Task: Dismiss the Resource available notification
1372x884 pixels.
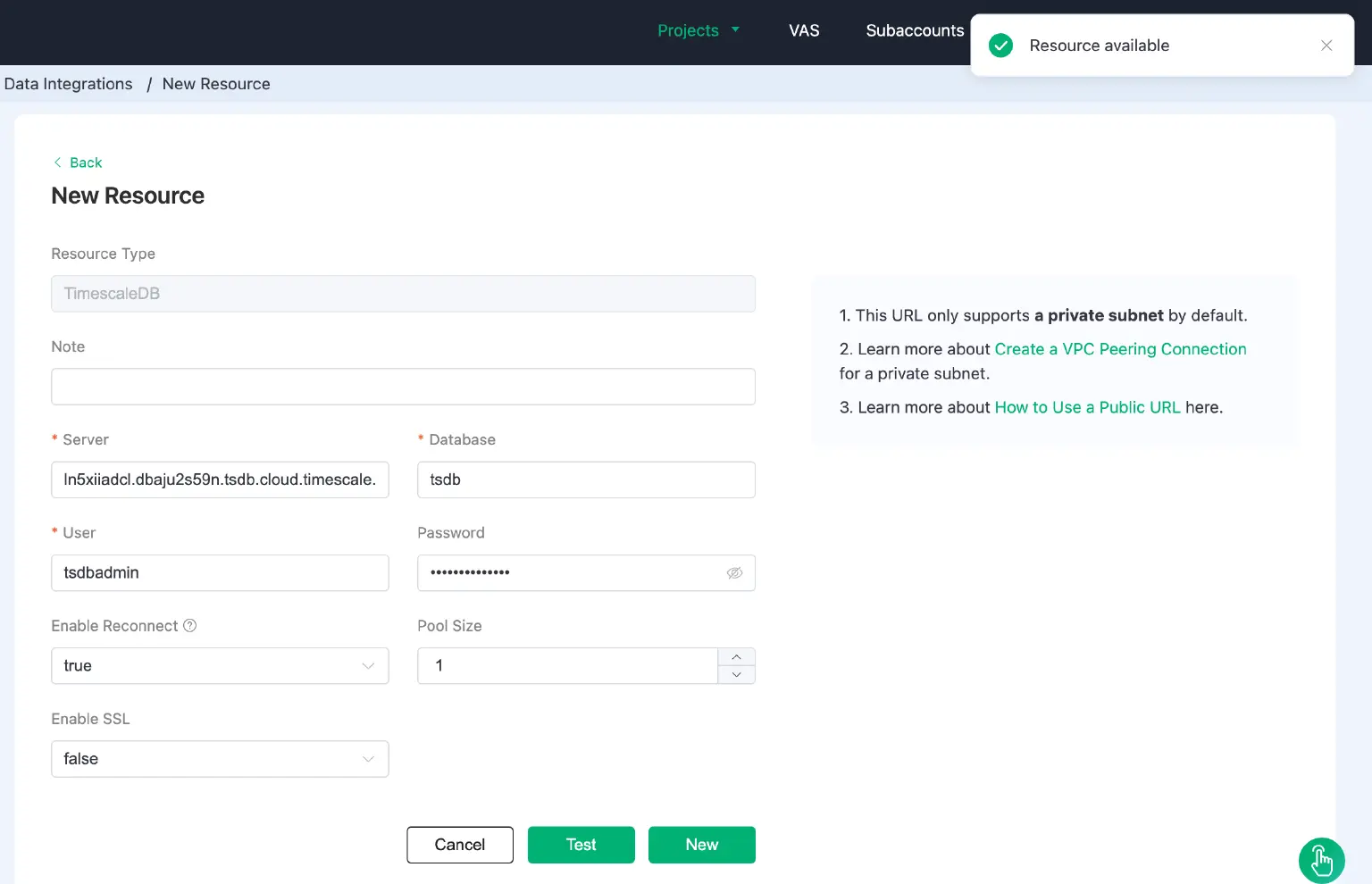Action: 1326,45
